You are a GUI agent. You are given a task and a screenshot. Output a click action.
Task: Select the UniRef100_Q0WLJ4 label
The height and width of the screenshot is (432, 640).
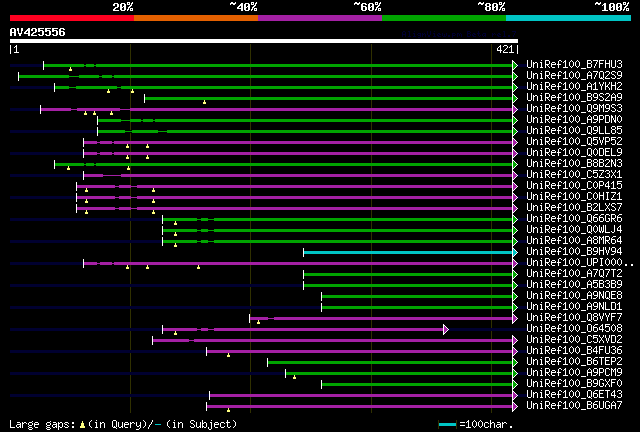(x=574, y=229)
